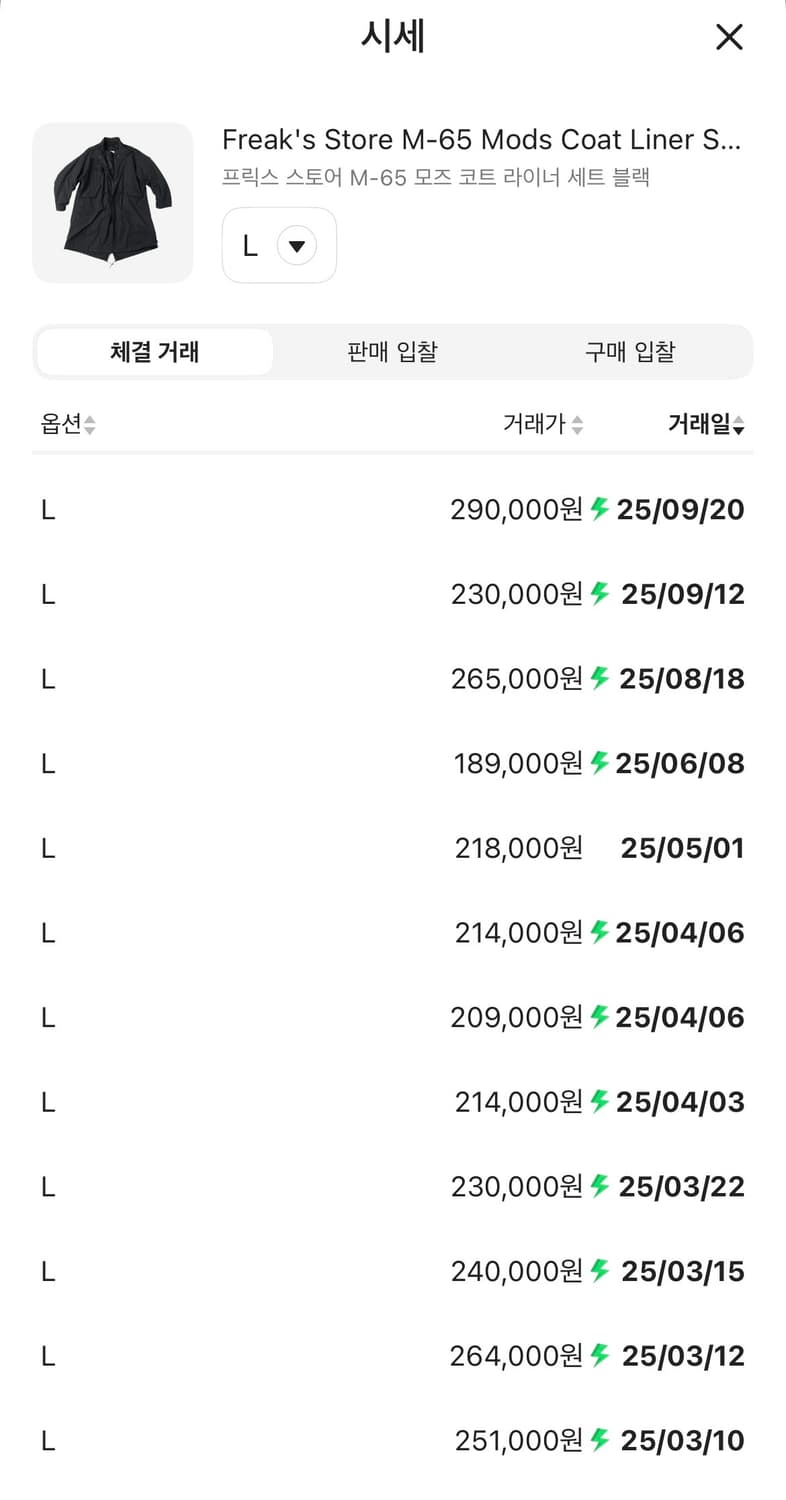
Task: Click lightning icon on 209,000원 trade
Action: pyautogui.click(x=600, y=1017)
